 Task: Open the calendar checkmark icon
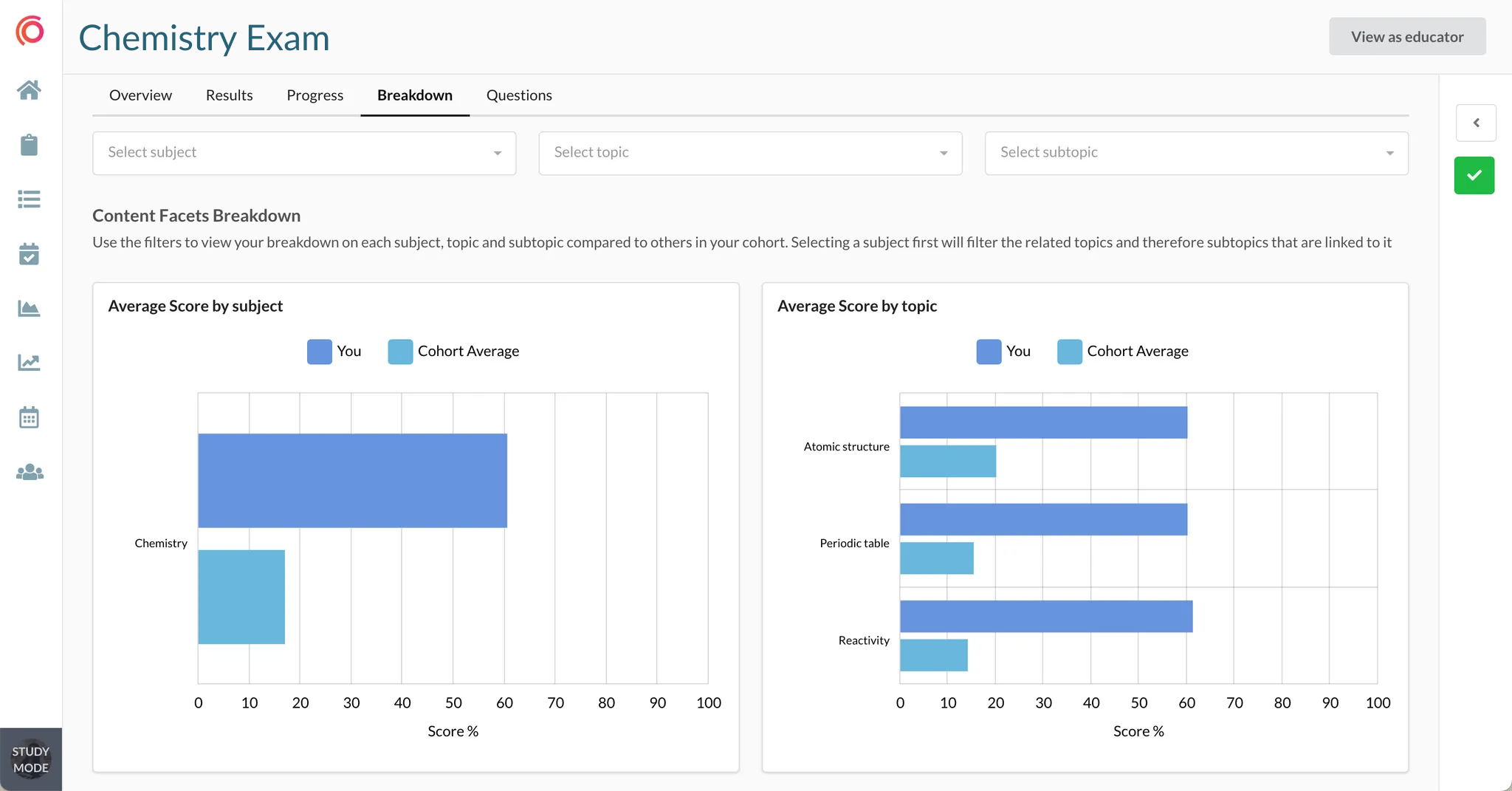[x=29, y=254]
